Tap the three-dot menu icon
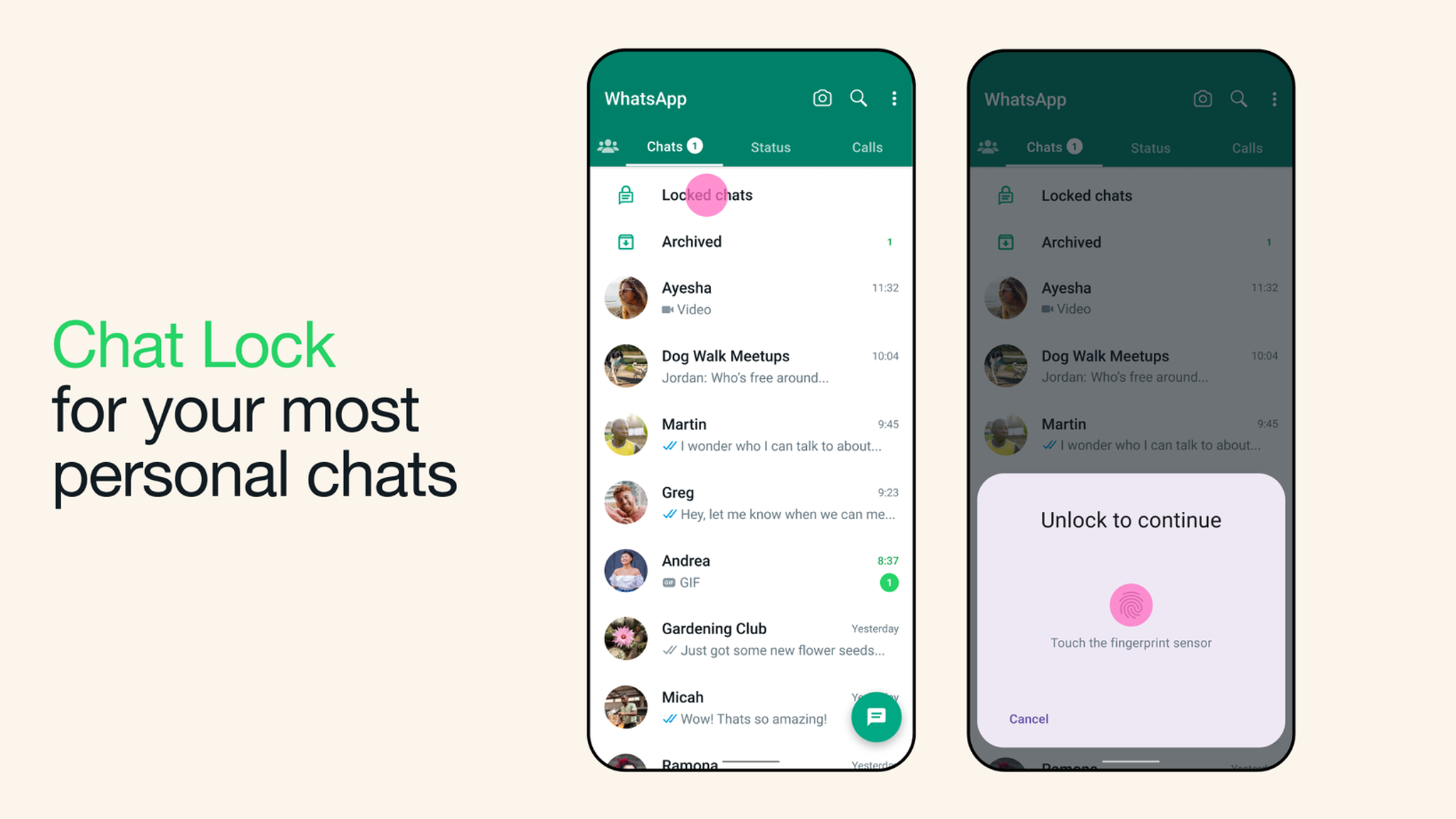This screenshot has width=1456, height=819. [893, 98]
